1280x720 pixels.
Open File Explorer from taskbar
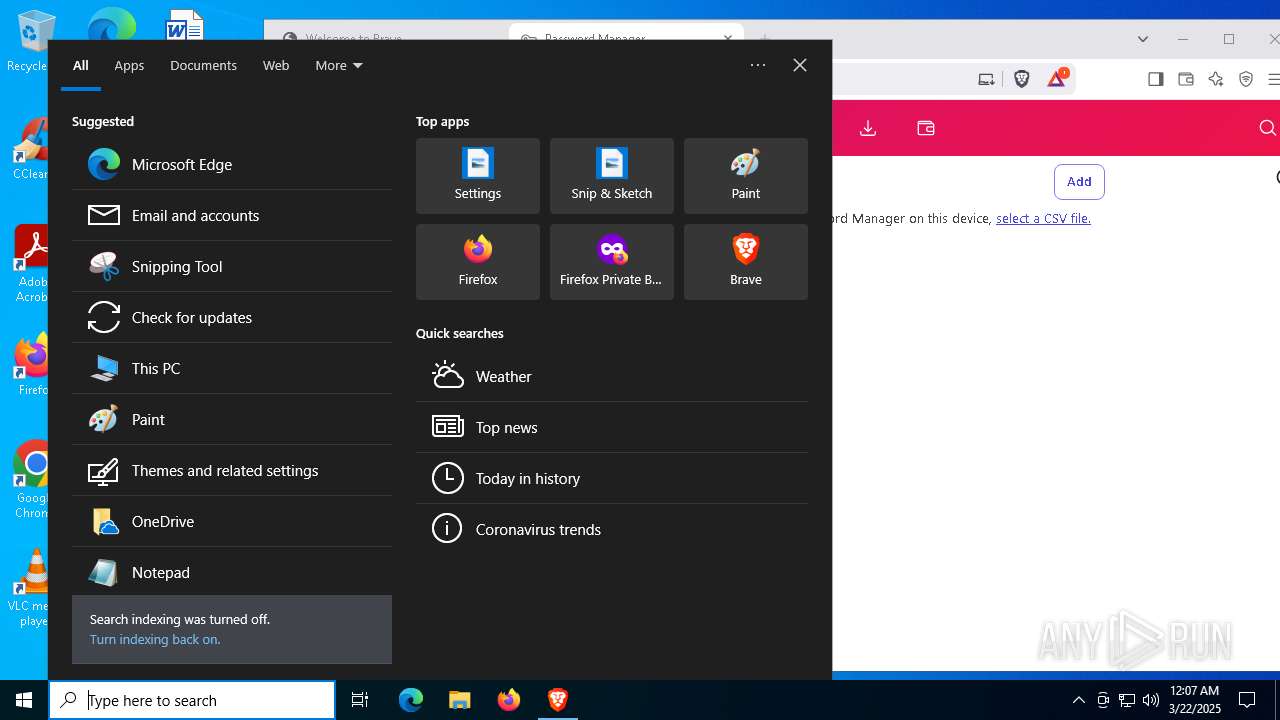tap(460, 700)
